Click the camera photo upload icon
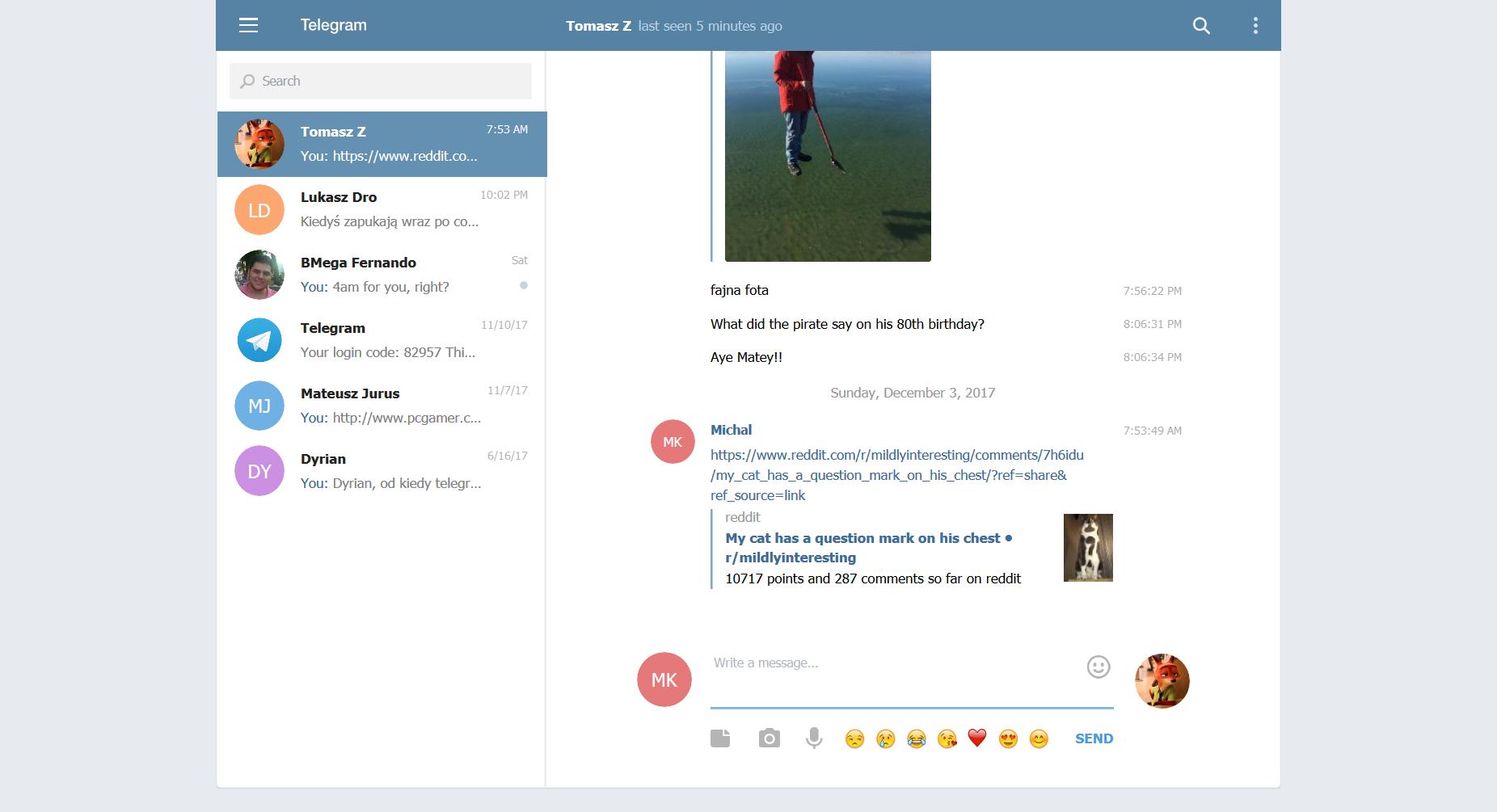Viewport: 1497px width, 812px height. point(769,738)
